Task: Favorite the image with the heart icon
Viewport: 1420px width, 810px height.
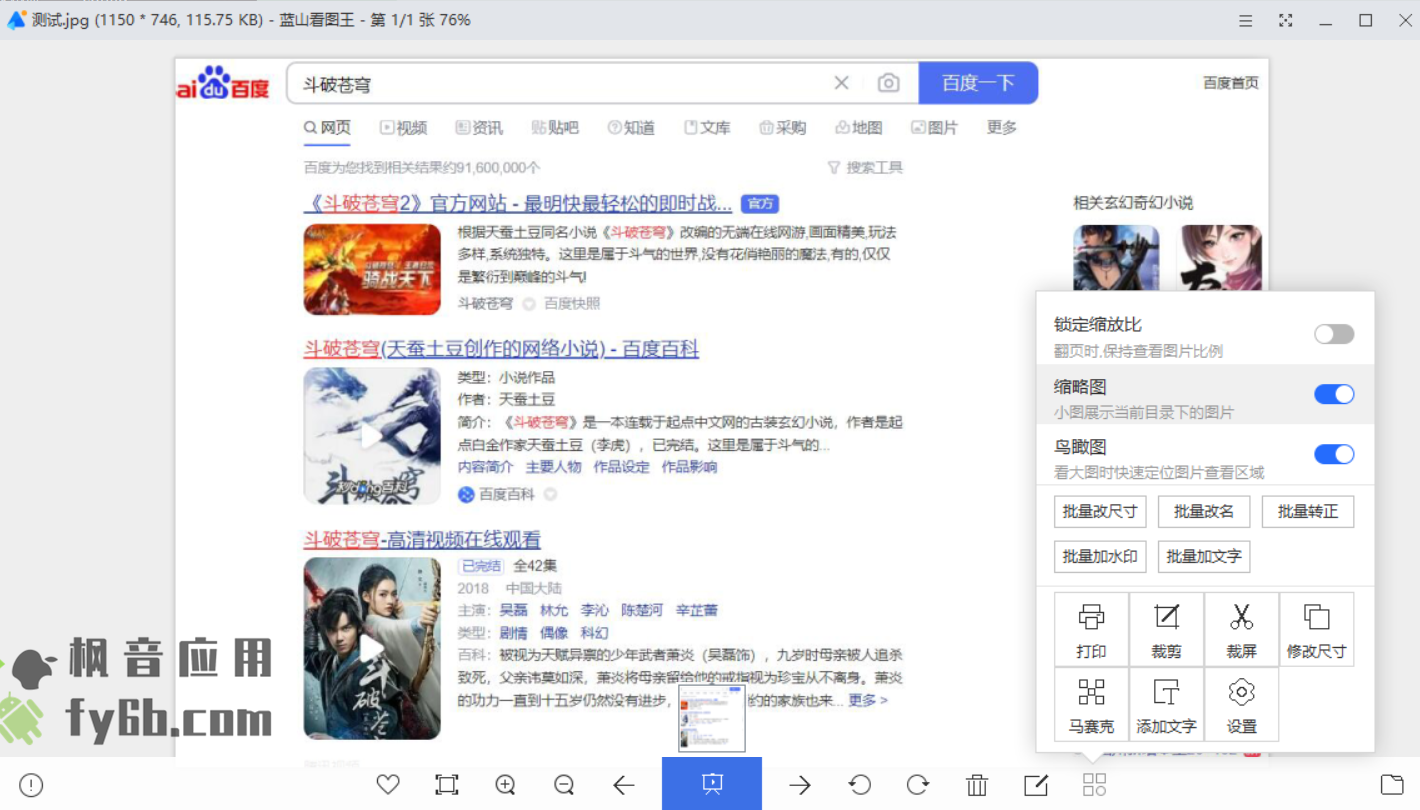Action: tap(388, 785)
